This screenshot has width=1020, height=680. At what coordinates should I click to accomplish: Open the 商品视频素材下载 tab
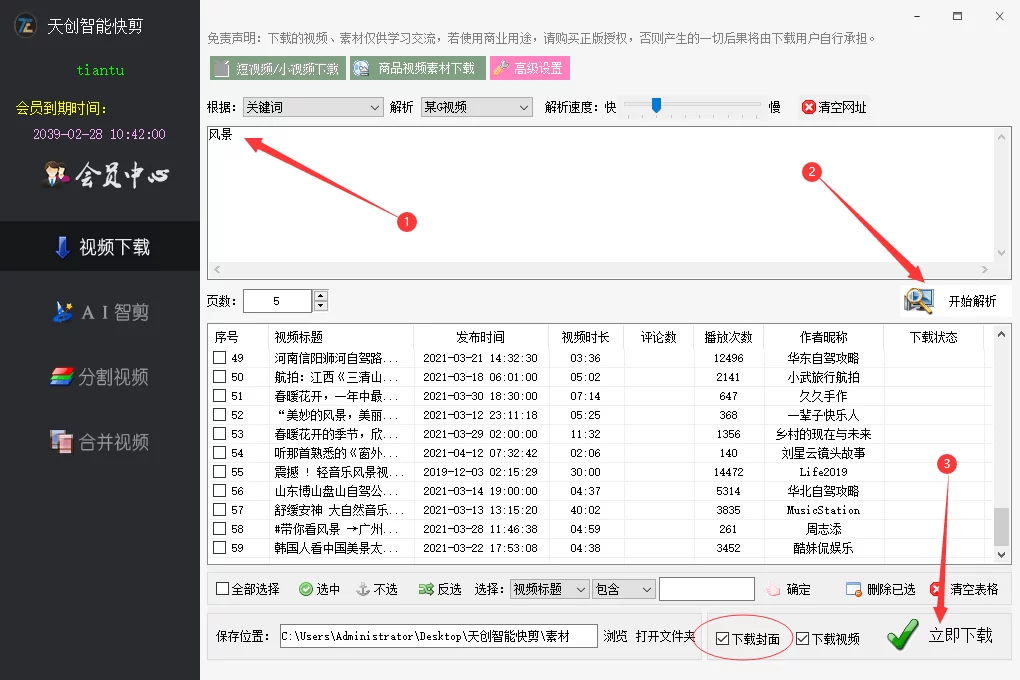click(417, 68)
